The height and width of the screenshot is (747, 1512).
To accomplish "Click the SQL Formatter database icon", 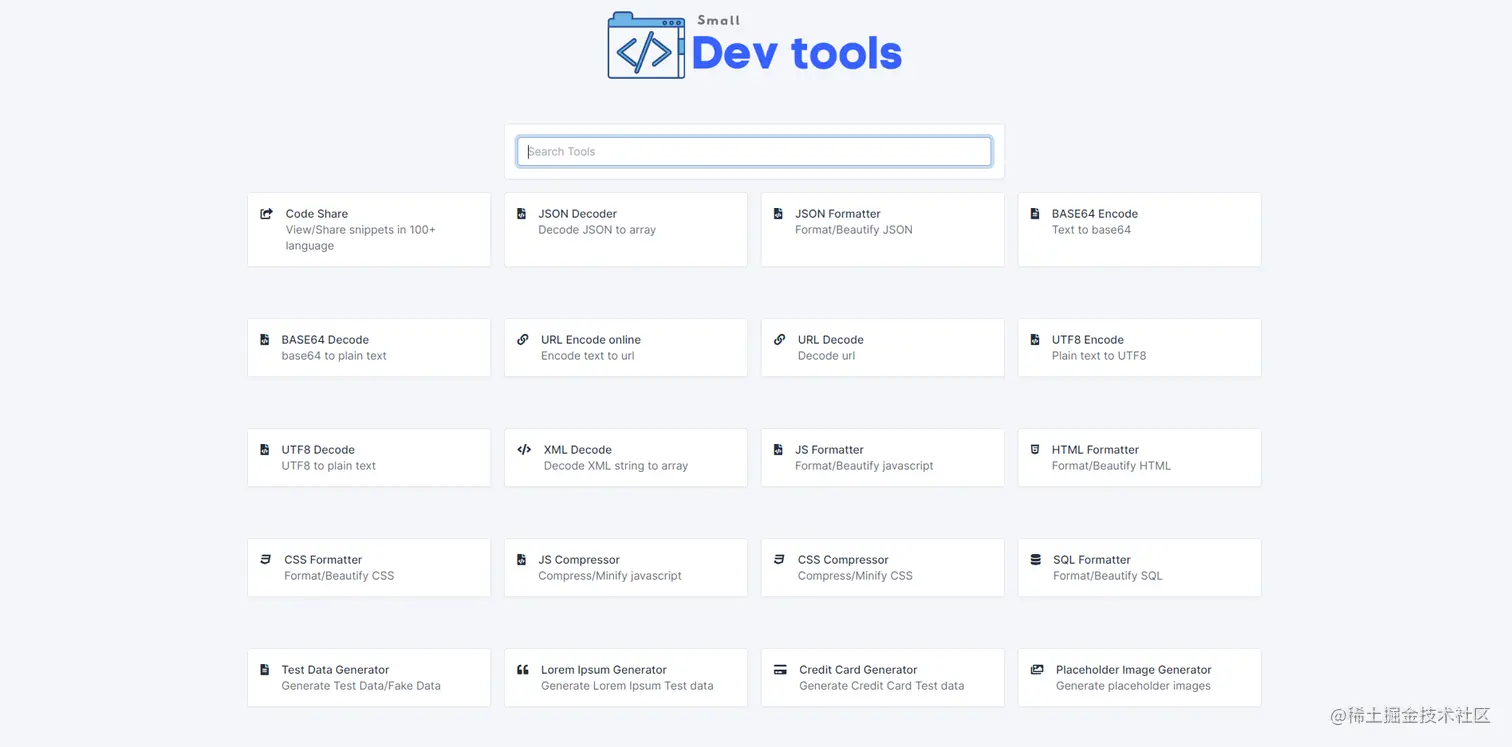I will (1035, 560).
